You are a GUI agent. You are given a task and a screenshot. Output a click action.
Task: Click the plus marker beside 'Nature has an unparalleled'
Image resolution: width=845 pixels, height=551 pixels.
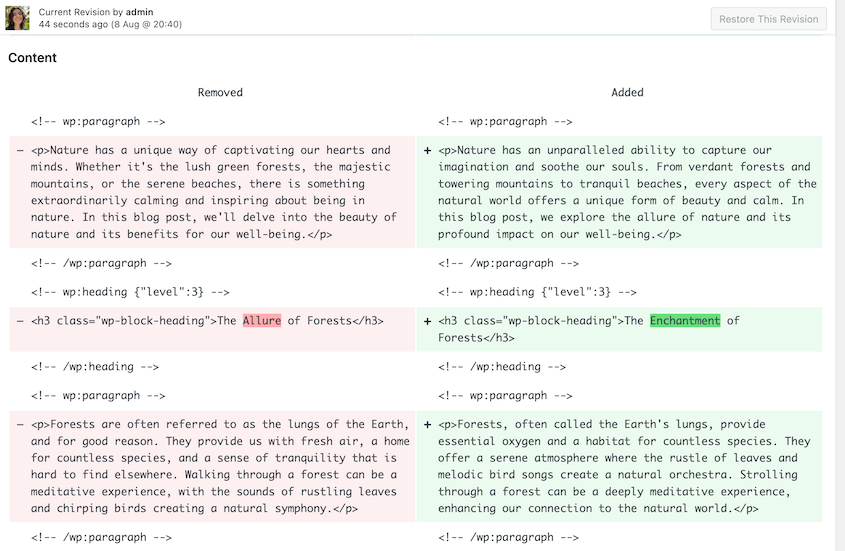[427, 150]
